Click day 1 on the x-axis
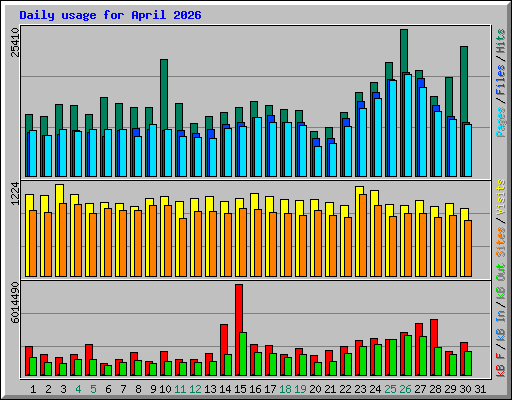 click(33, 389)
